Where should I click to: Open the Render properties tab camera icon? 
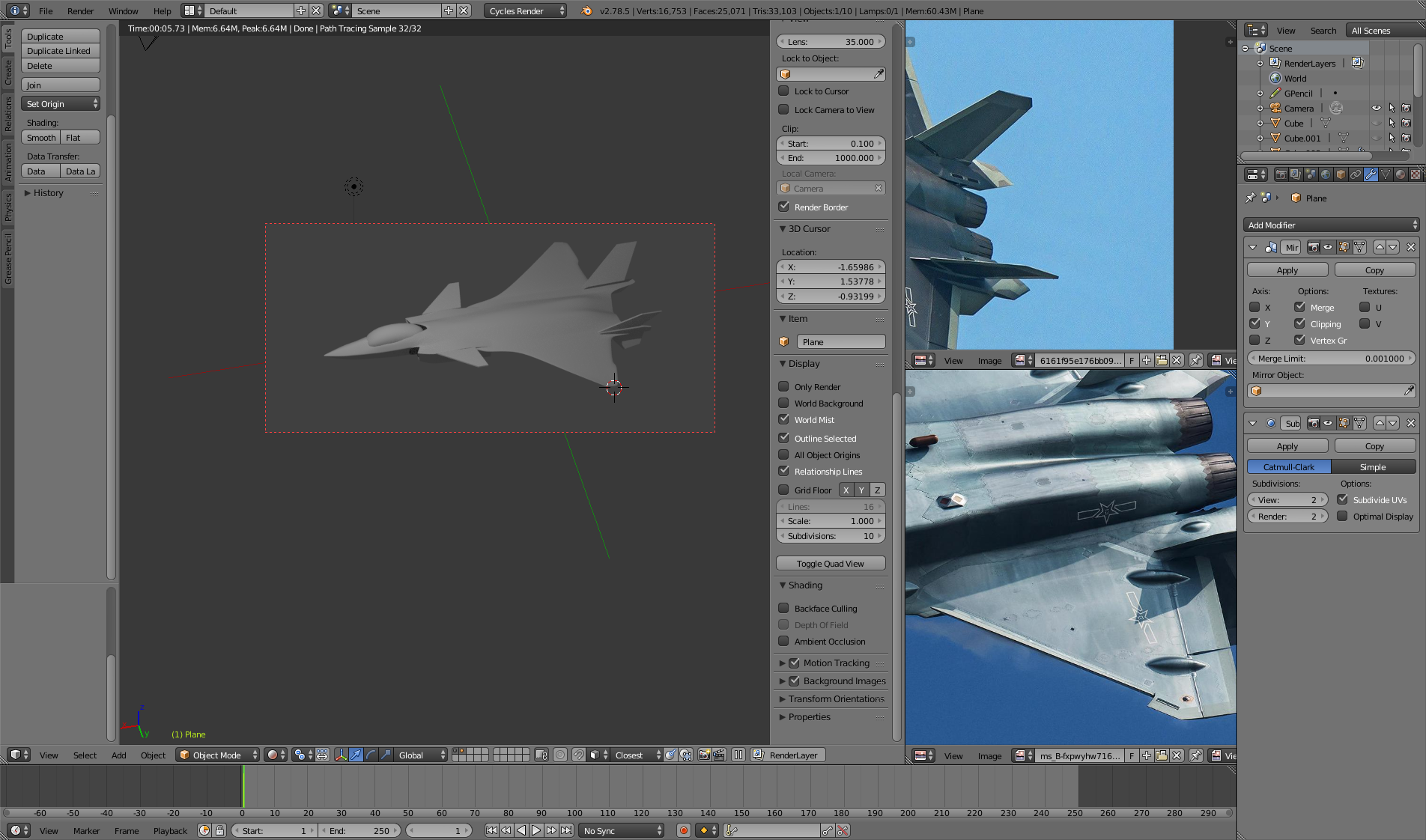click(1281, 174)
